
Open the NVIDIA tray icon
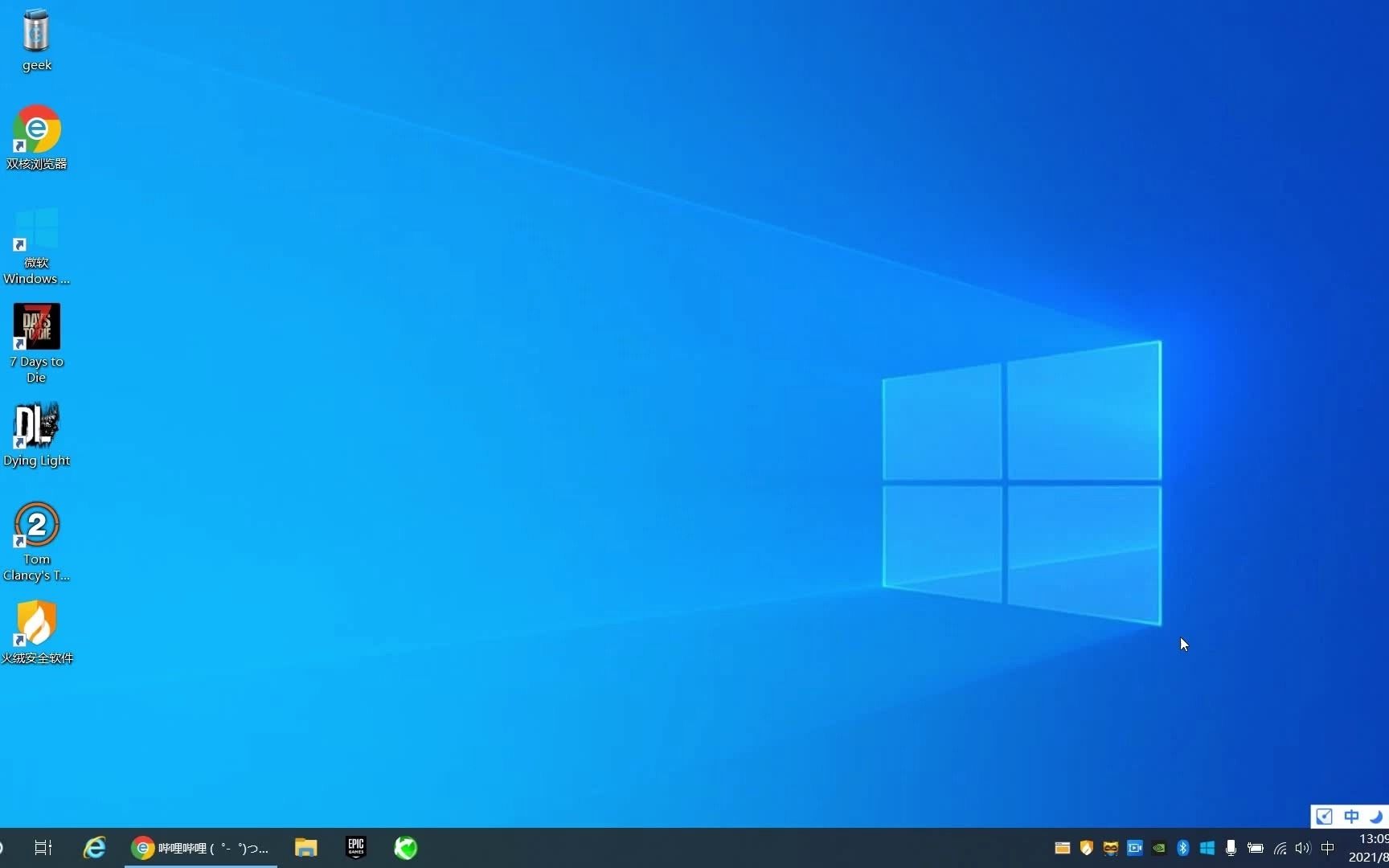(x=1158, y=848)
